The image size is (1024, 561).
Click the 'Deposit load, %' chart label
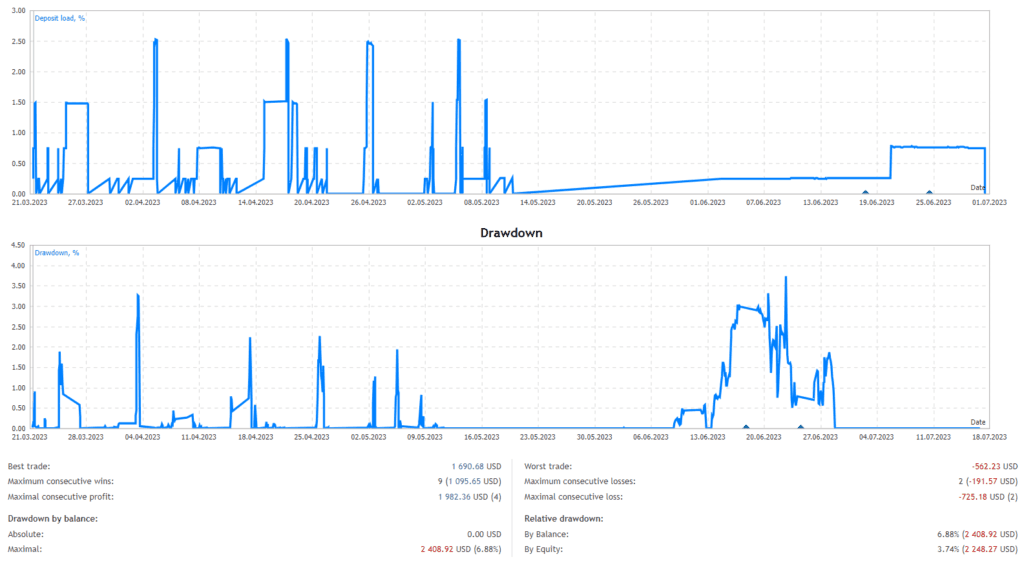60,18
